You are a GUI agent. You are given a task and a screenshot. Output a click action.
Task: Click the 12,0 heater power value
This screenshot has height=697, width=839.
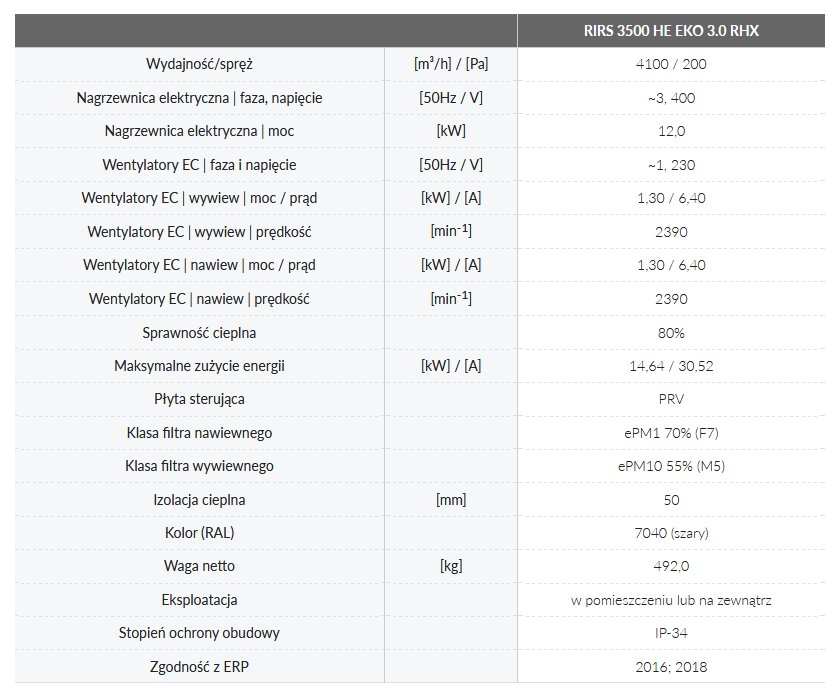tap(671, 131)
